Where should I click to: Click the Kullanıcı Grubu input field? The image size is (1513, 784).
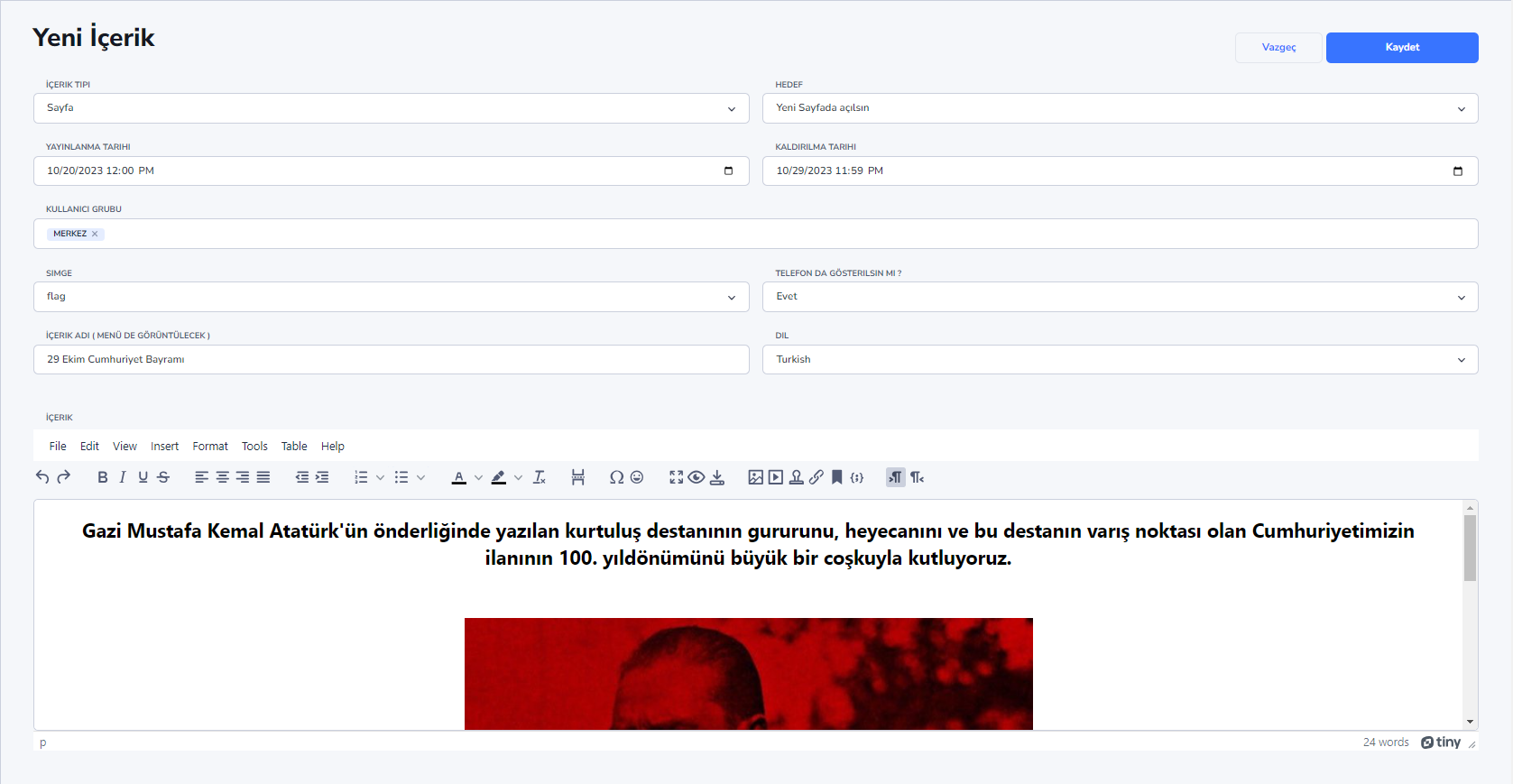(x=756, y=234)
